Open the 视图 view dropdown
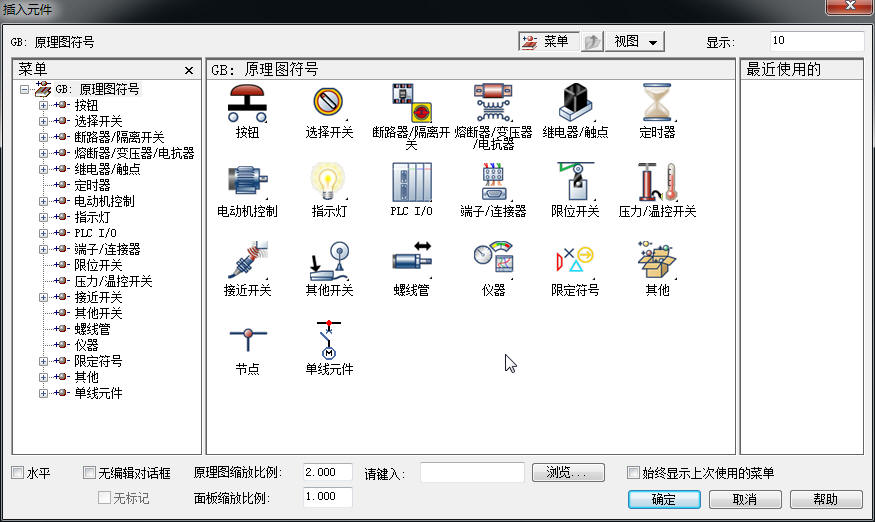Screen dimensions: 875x522 point(637,42)
